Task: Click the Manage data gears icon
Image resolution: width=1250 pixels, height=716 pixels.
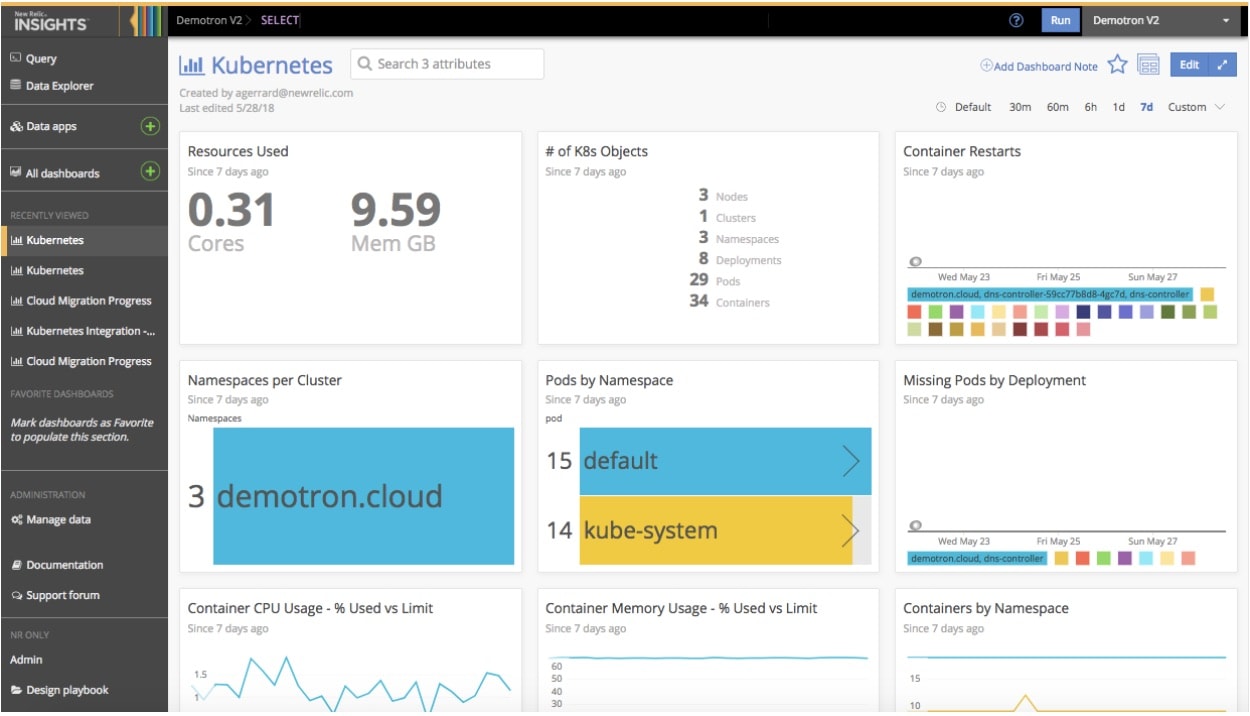Action: (x=16, y=520)
